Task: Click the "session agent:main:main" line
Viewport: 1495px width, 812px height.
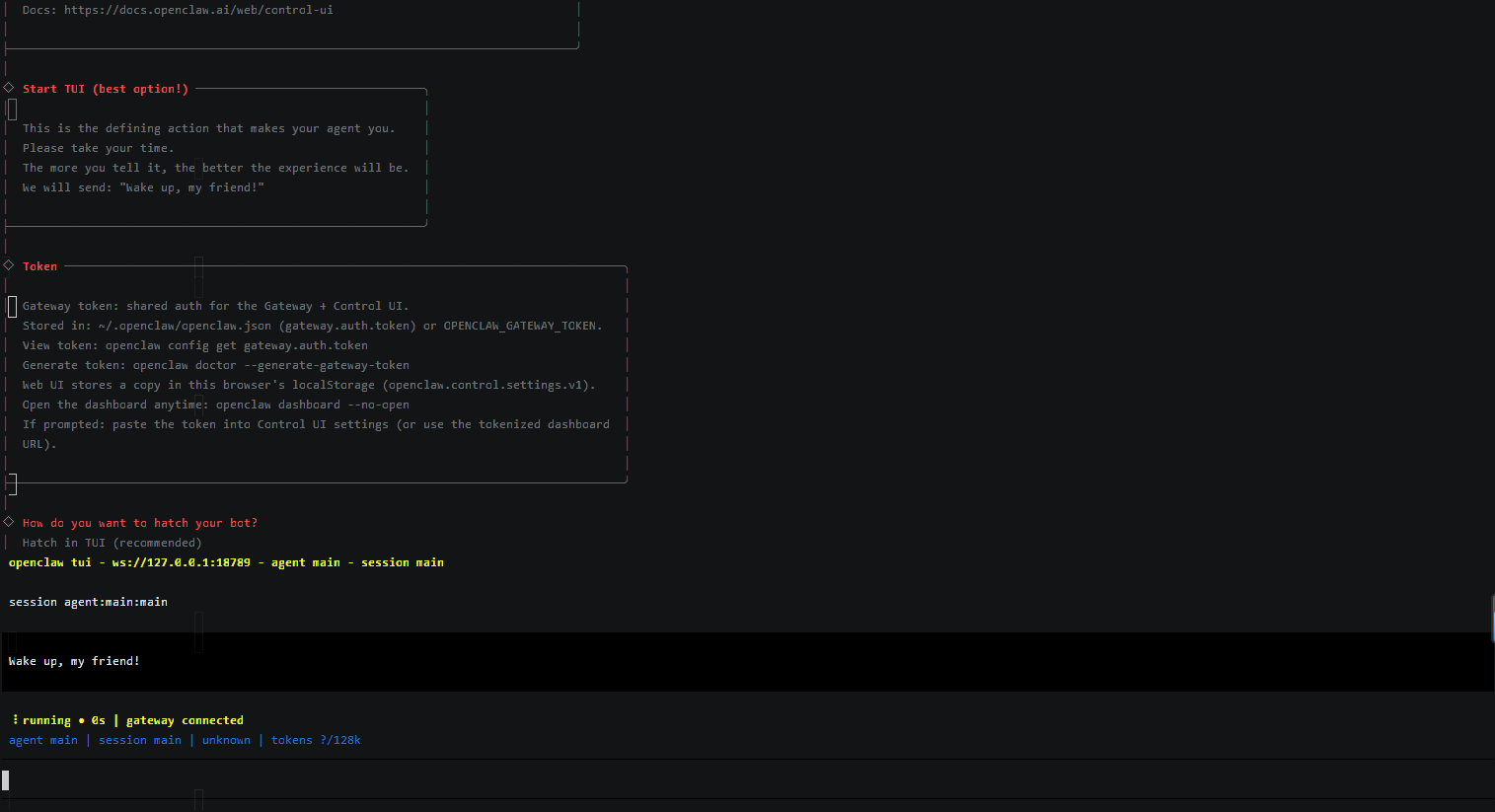Action: [88, 602]
